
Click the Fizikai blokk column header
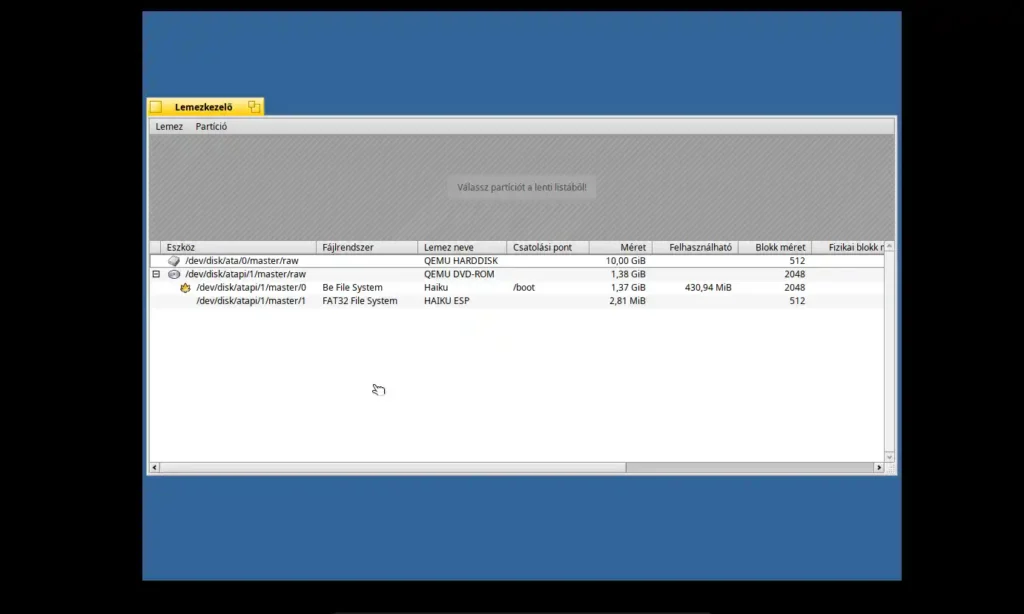[x=848, y=247]
